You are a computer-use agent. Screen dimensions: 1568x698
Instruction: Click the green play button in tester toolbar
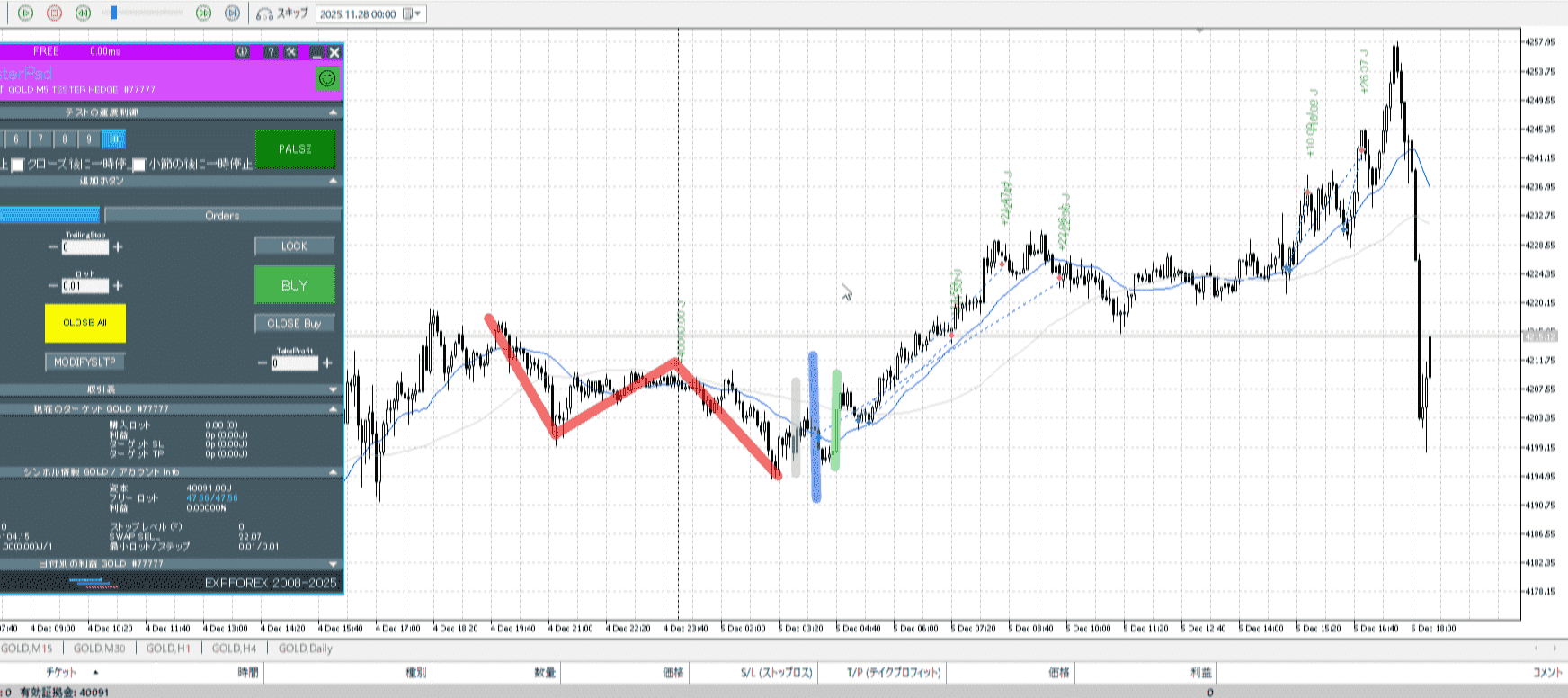[x=25, y=13]
